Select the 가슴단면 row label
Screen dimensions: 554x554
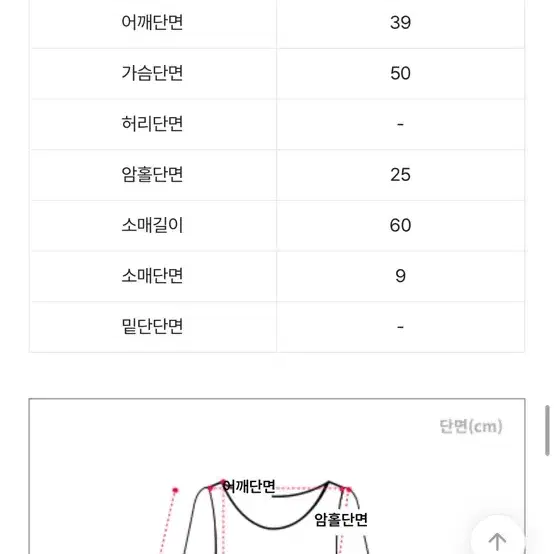152,73
